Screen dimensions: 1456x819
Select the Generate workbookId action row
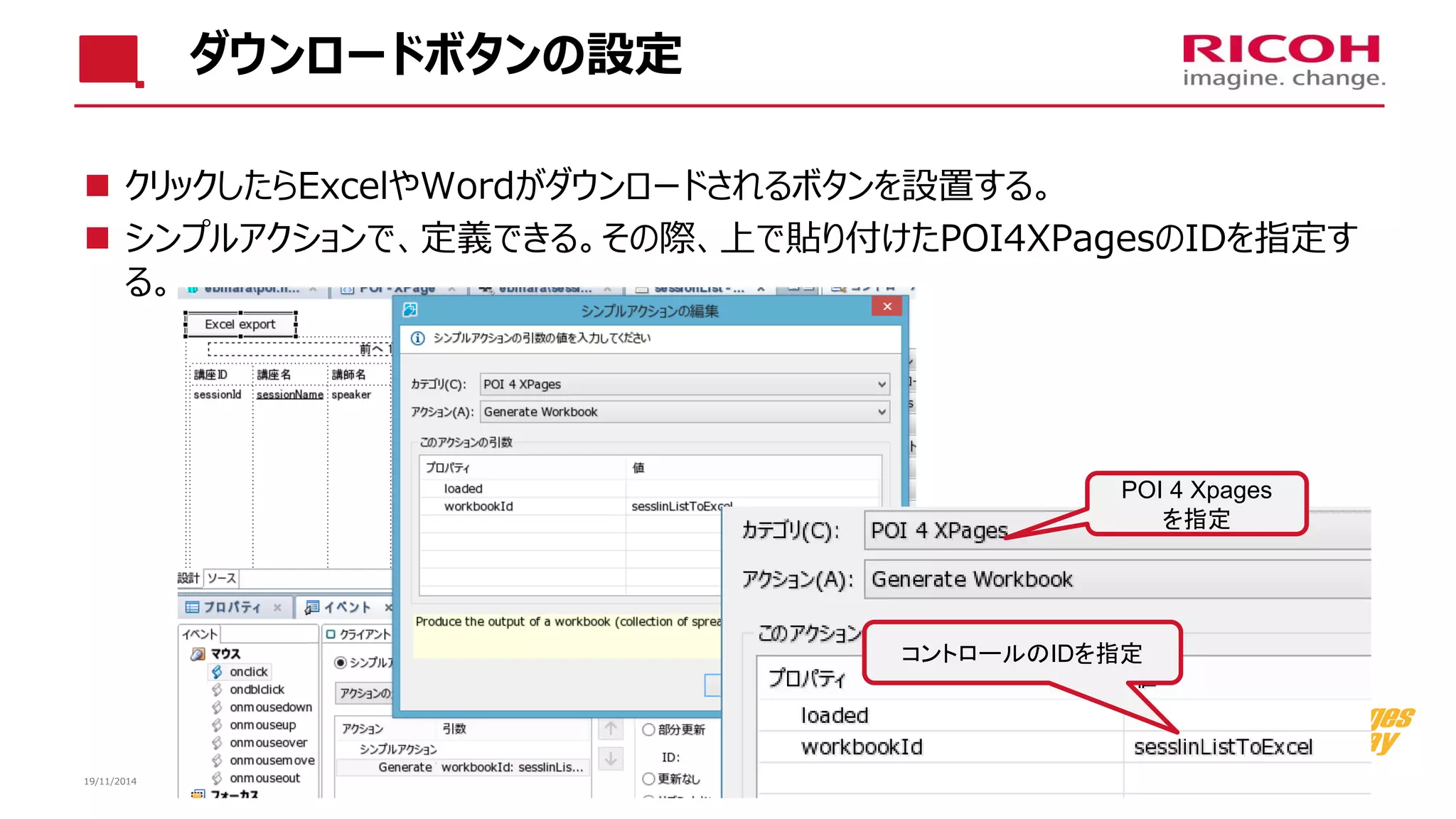pos(463,767)
